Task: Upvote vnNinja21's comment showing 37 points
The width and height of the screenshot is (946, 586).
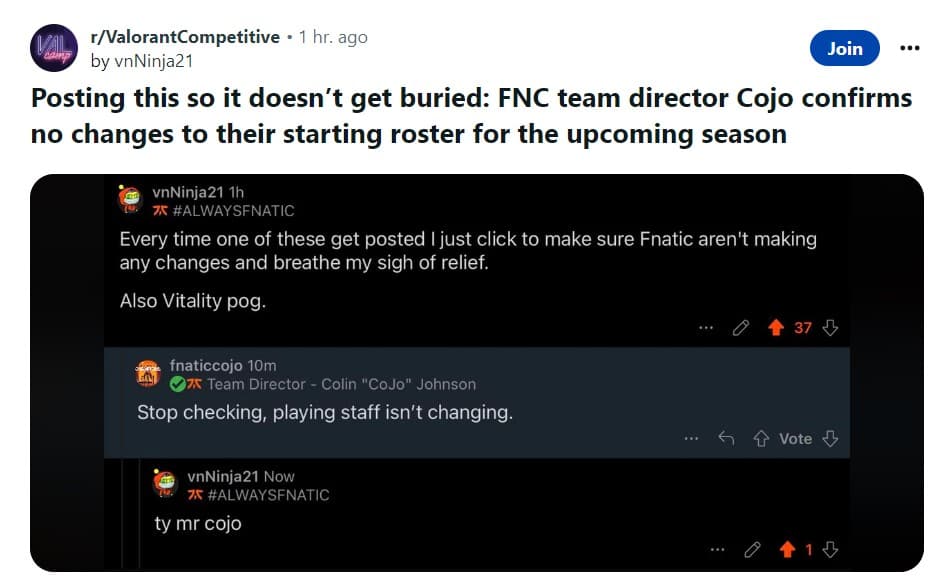Action: click(774, 327)
